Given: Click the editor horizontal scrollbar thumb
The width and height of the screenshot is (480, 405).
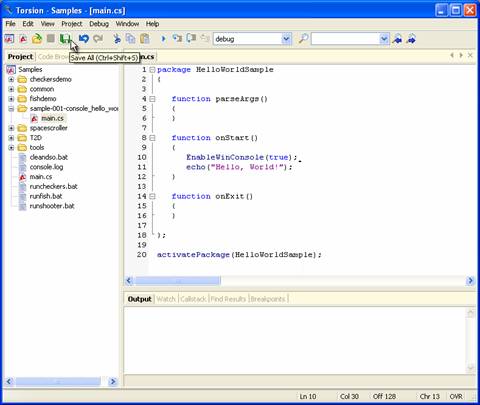Looking at the screenshot, I should 177,281.
